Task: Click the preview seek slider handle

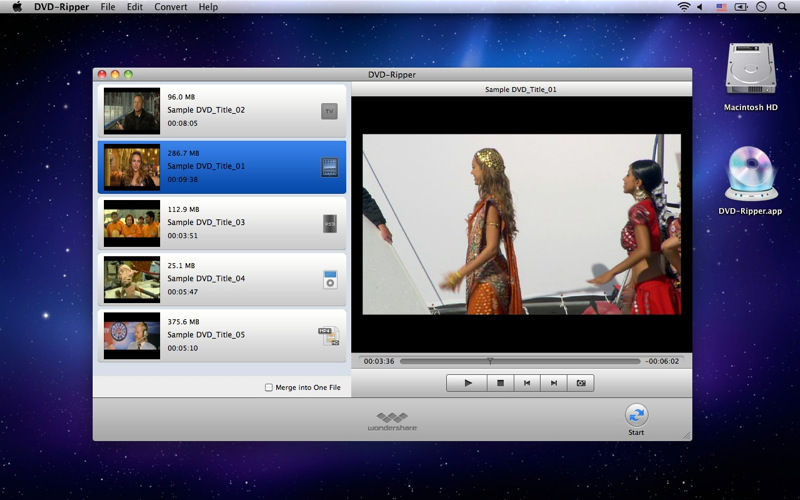Action: (490, 361)
